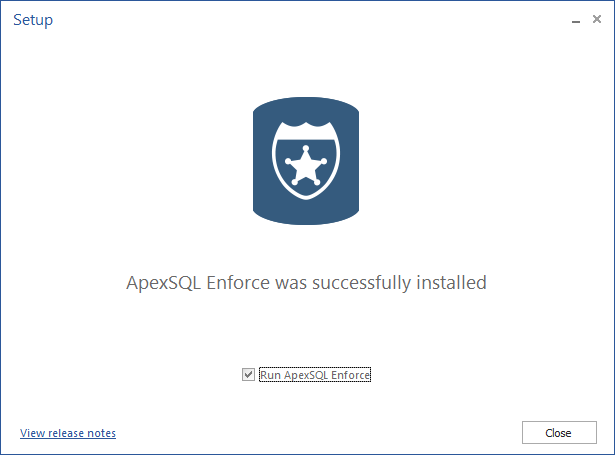
Task: Disable running ApexSQL Enforce after setup
Action: tap(248, 375)
